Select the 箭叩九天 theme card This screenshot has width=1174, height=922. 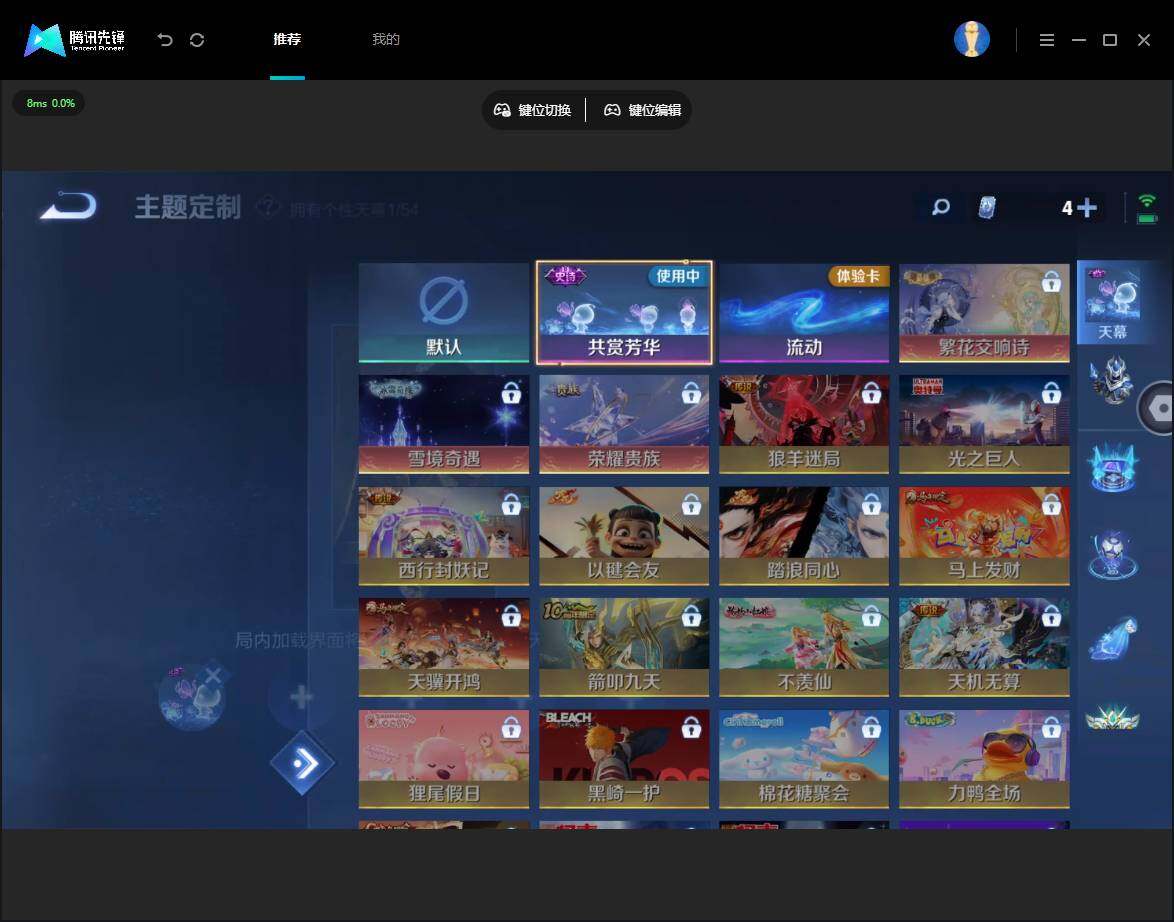click(624, 647)
